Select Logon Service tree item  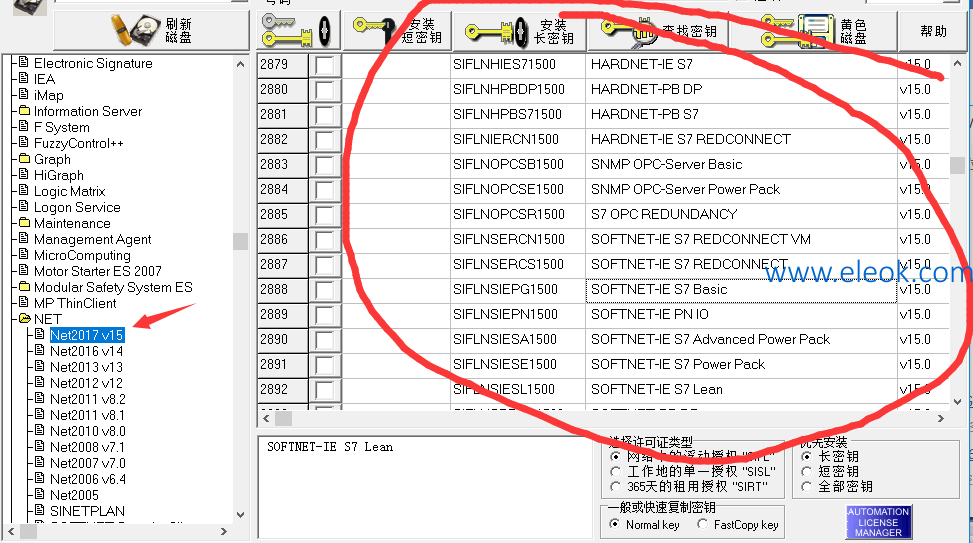(77, 207)
